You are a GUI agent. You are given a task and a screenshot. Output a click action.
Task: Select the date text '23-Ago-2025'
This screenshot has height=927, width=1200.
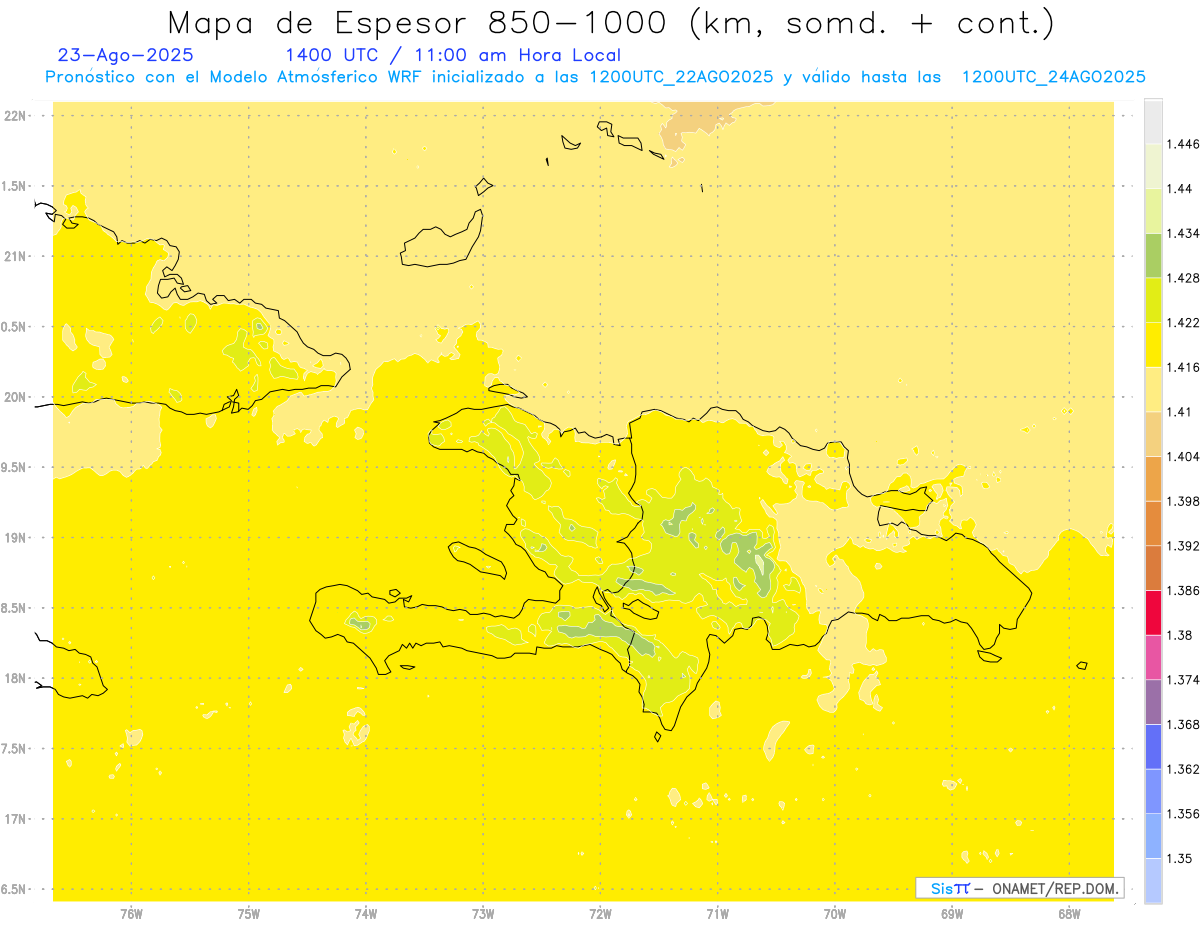[x=126, y=56]
